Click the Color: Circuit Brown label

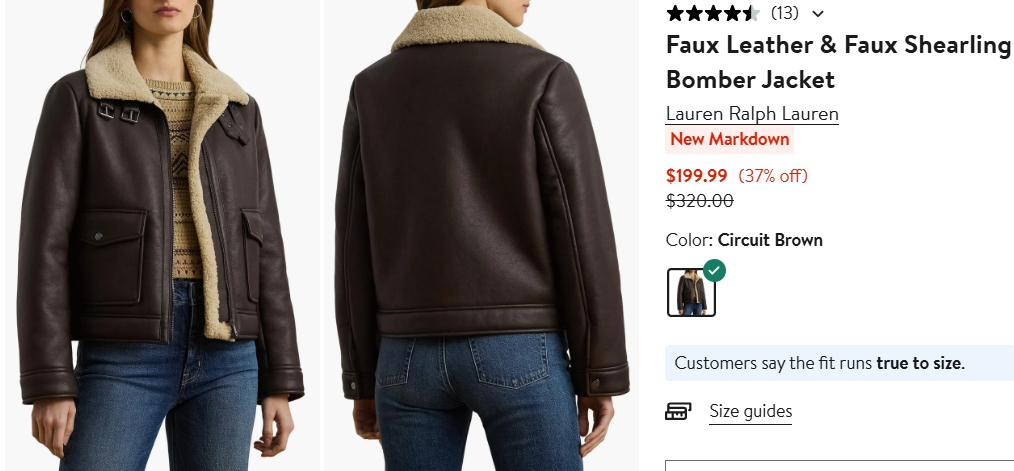(744, 240)
